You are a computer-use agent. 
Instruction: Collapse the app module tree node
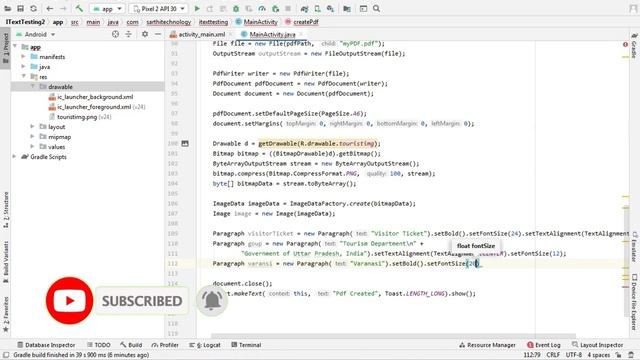[16, 47]
